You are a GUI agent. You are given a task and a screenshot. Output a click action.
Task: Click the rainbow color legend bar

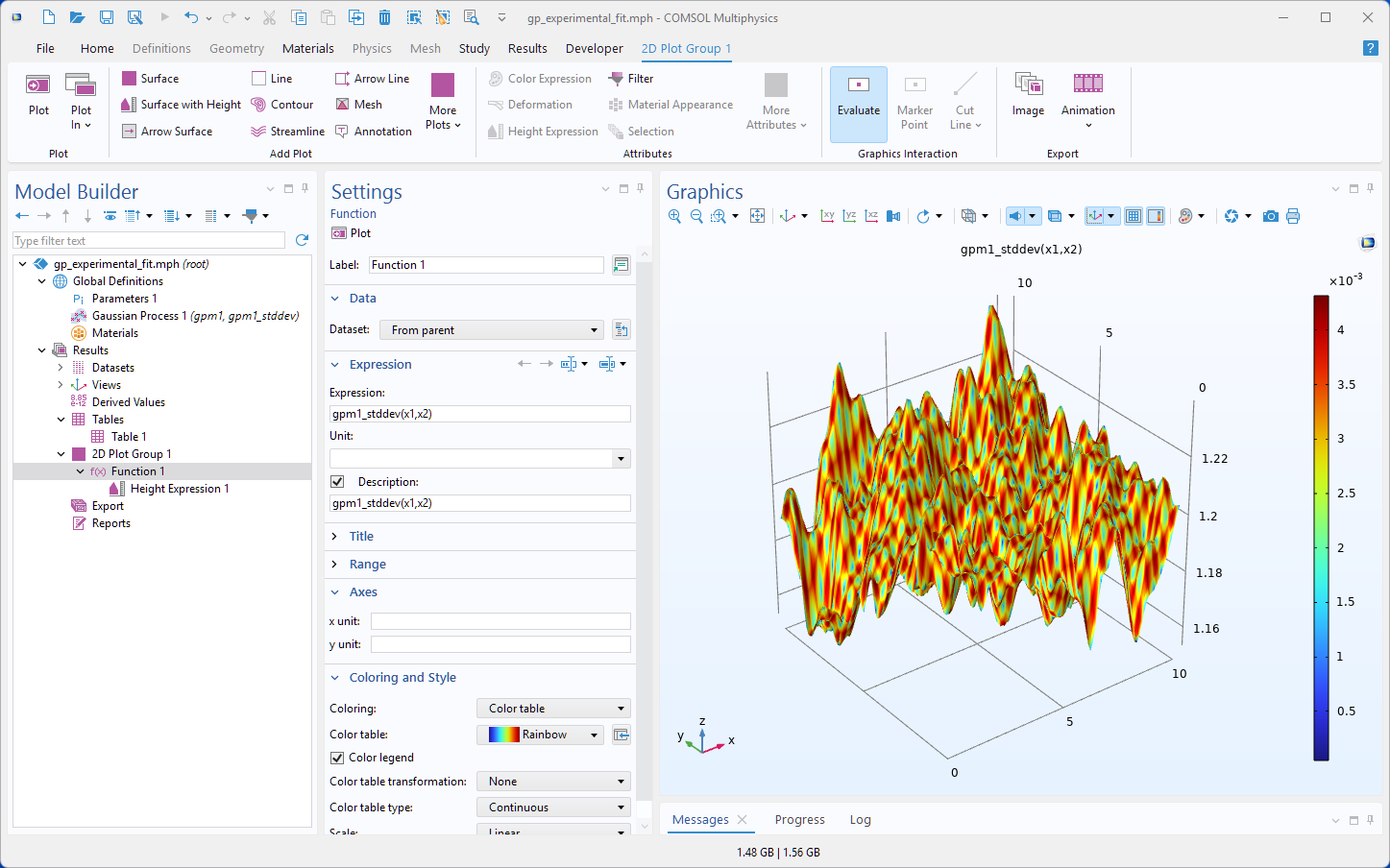coord(1322,528)
